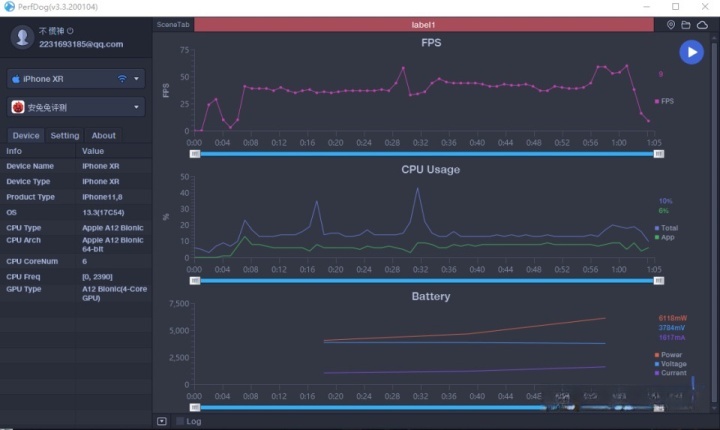The image size is (720, 430).
Task: Toggle the Power legend series
Action: [x=668, y=355]
